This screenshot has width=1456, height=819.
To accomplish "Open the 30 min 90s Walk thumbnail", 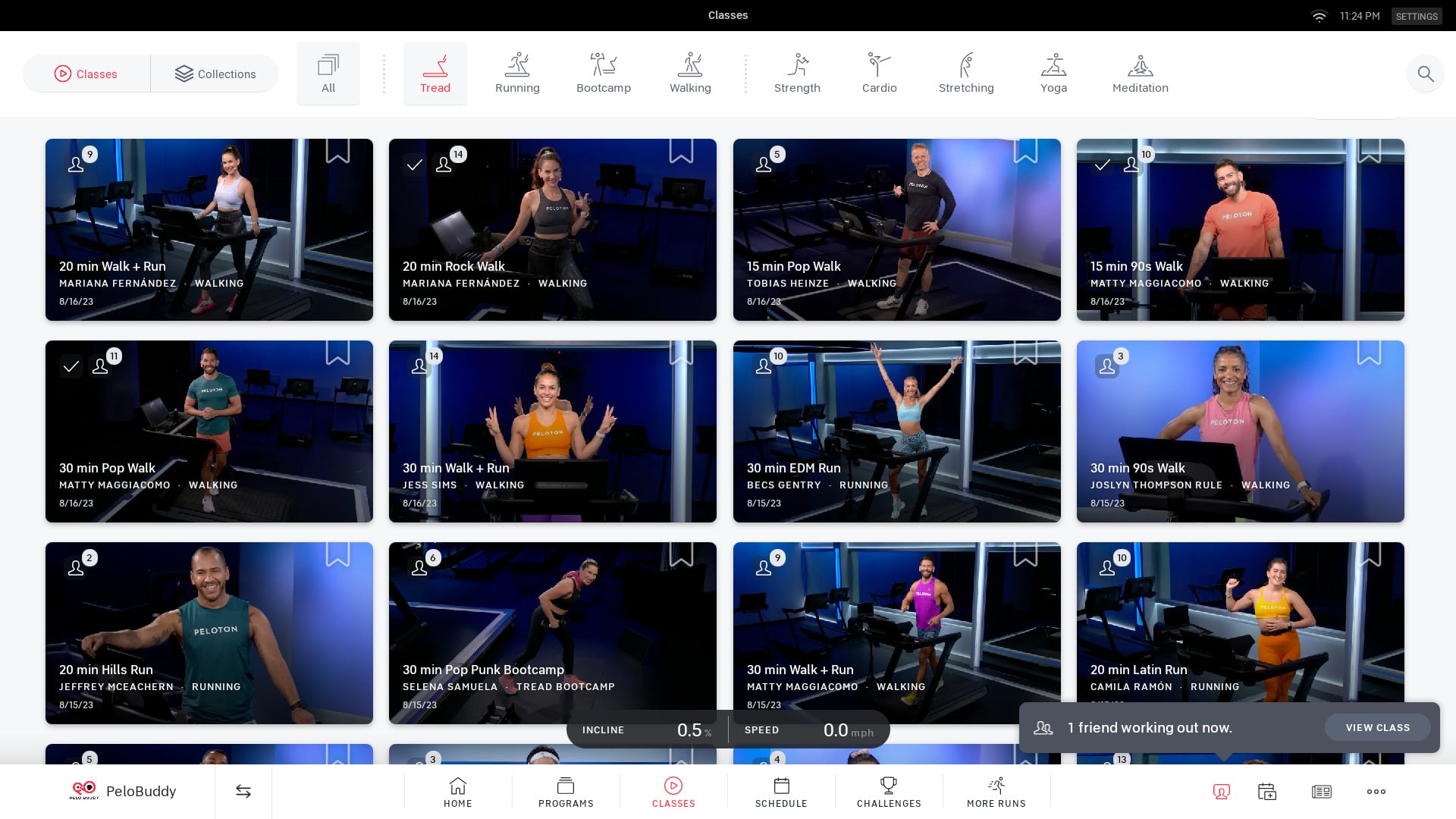I will click(1240, 431).
